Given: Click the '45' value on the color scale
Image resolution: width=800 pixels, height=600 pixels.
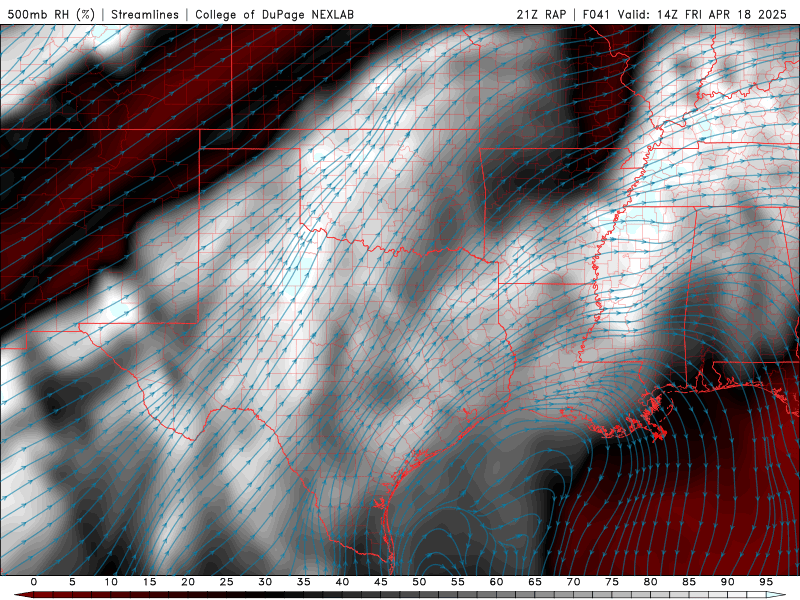Looking at the screenshot, I should point(381,582).
